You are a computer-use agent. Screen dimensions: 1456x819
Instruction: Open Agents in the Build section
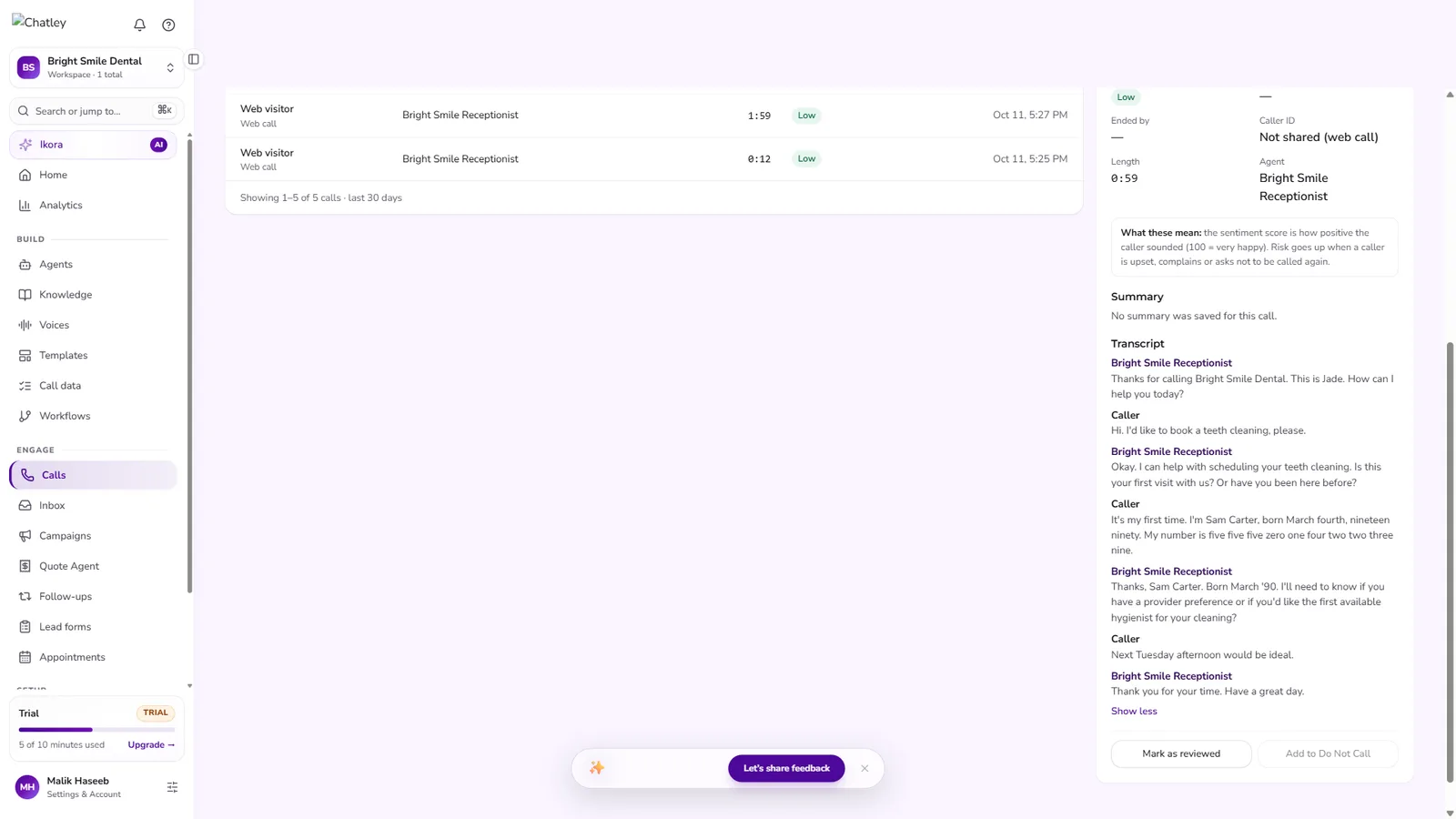coord(93,265)
